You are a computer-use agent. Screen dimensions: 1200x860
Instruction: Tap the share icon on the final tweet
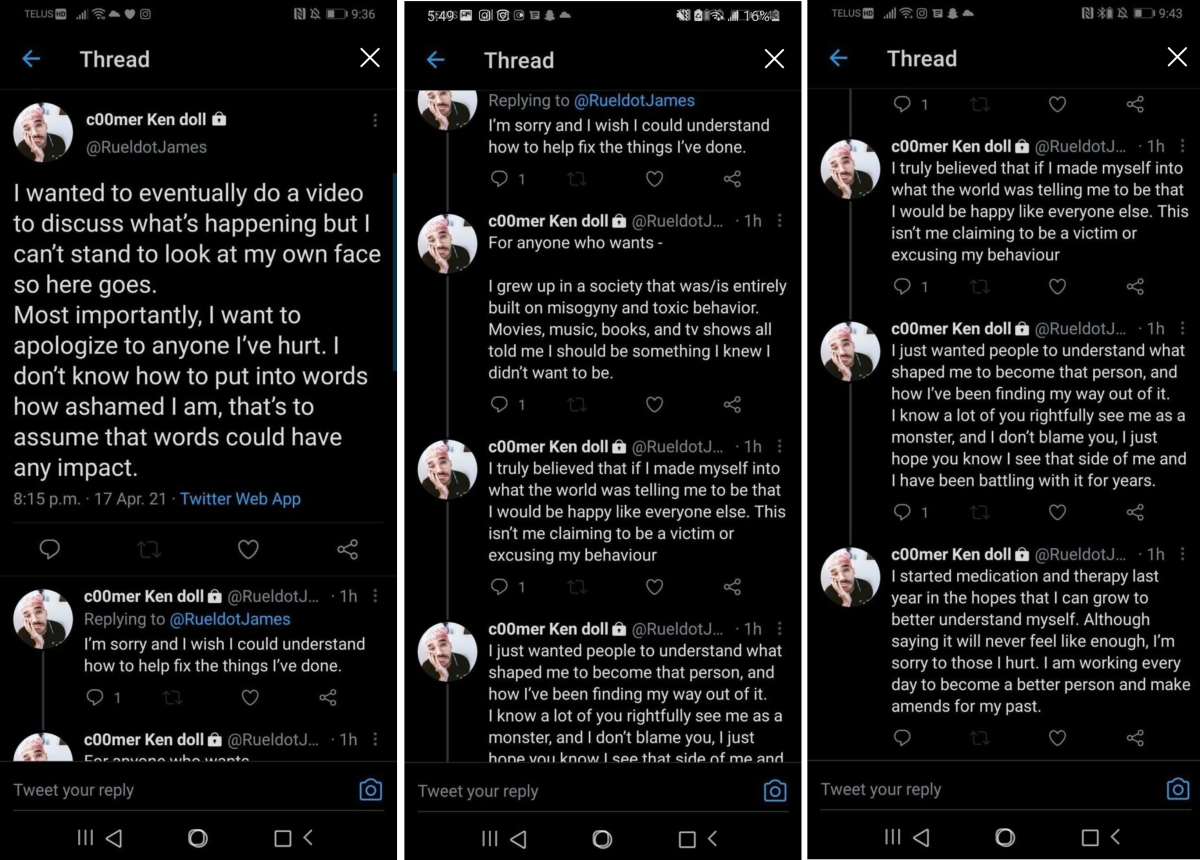coord(1135,738)
